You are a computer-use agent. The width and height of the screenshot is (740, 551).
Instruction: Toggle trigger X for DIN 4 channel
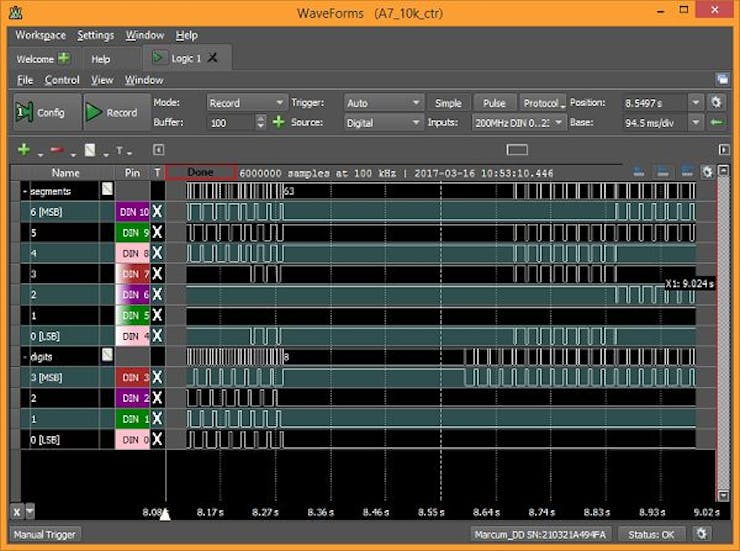click(x=157, y=336)
